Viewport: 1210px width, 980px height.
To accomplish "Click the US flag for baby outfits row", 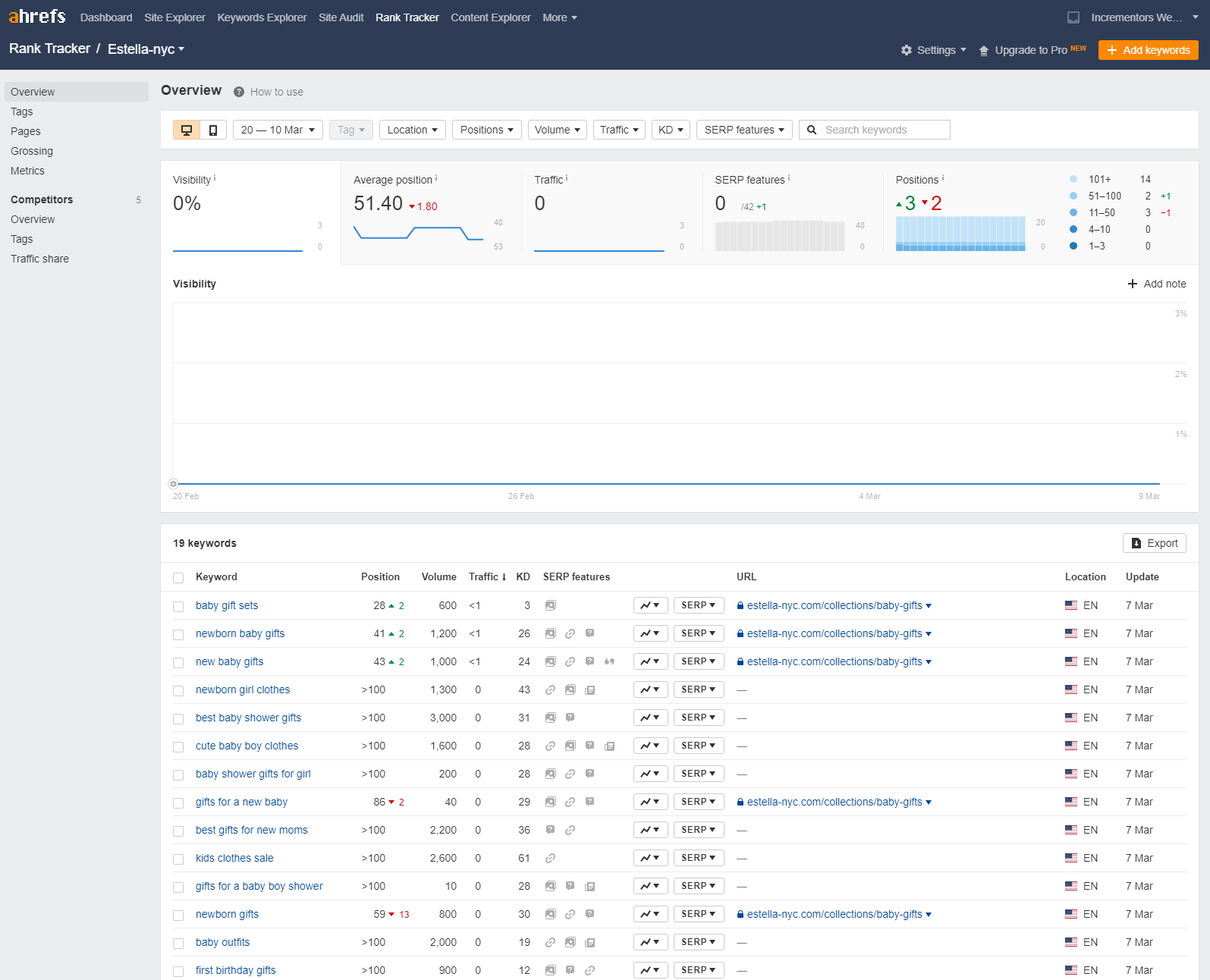I will click(x=1071, y=942).
